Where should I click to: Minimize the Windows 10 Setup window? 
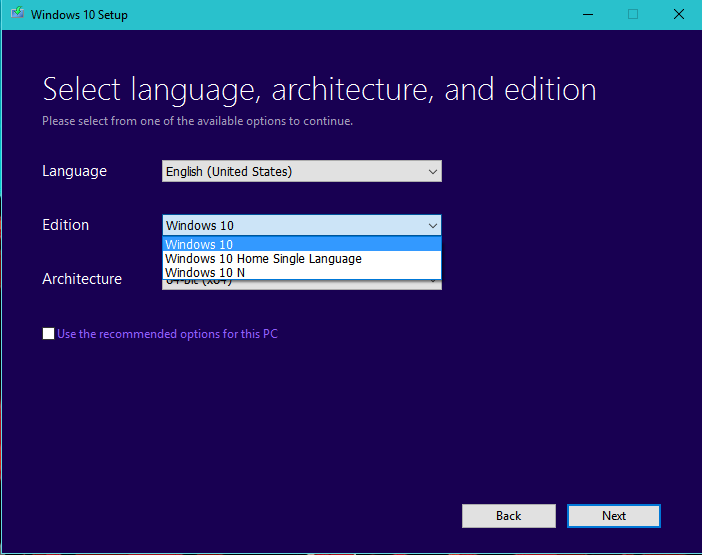(x=588, y=14)
